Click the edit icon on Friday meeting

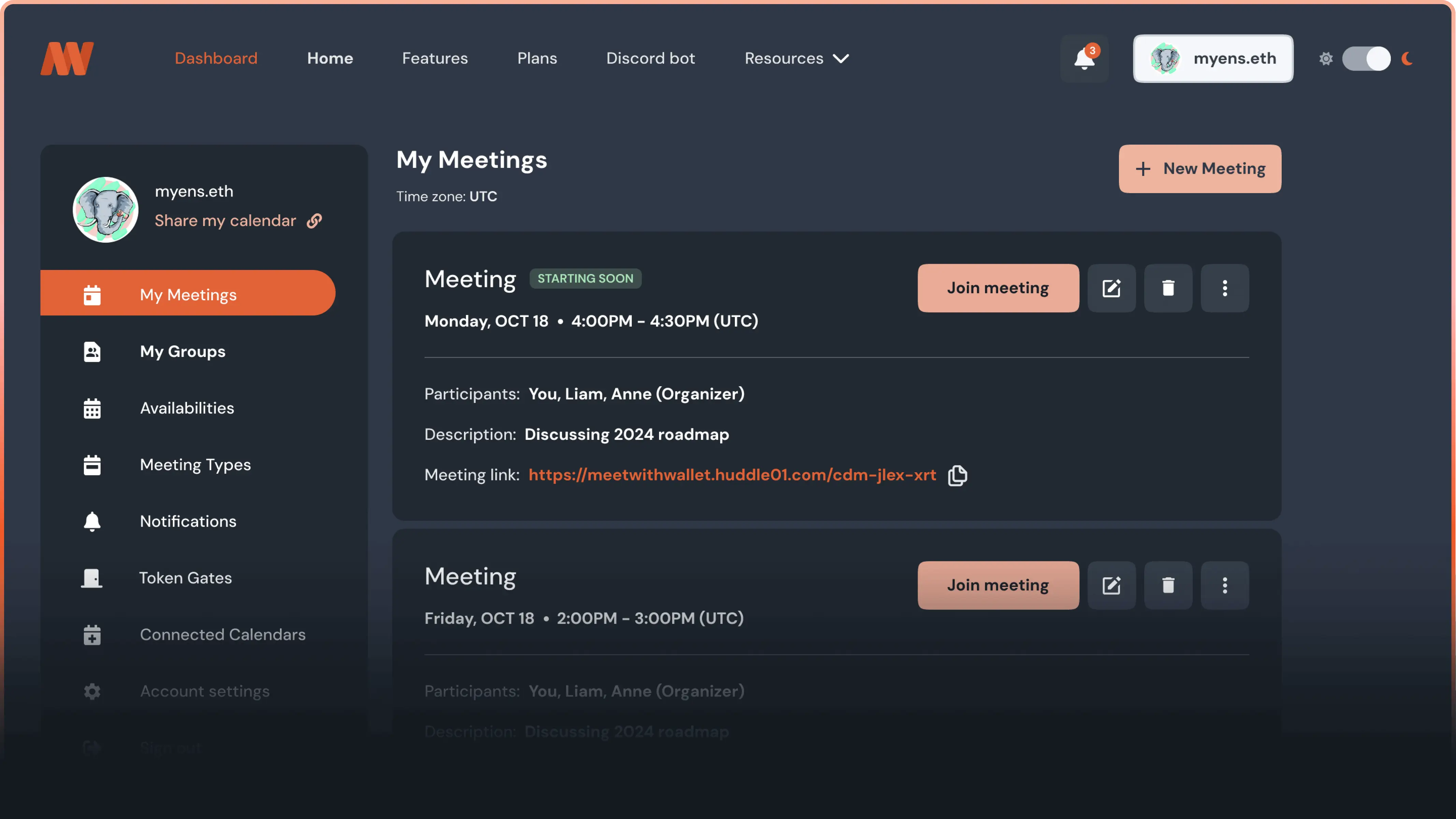coord(1111,585)
